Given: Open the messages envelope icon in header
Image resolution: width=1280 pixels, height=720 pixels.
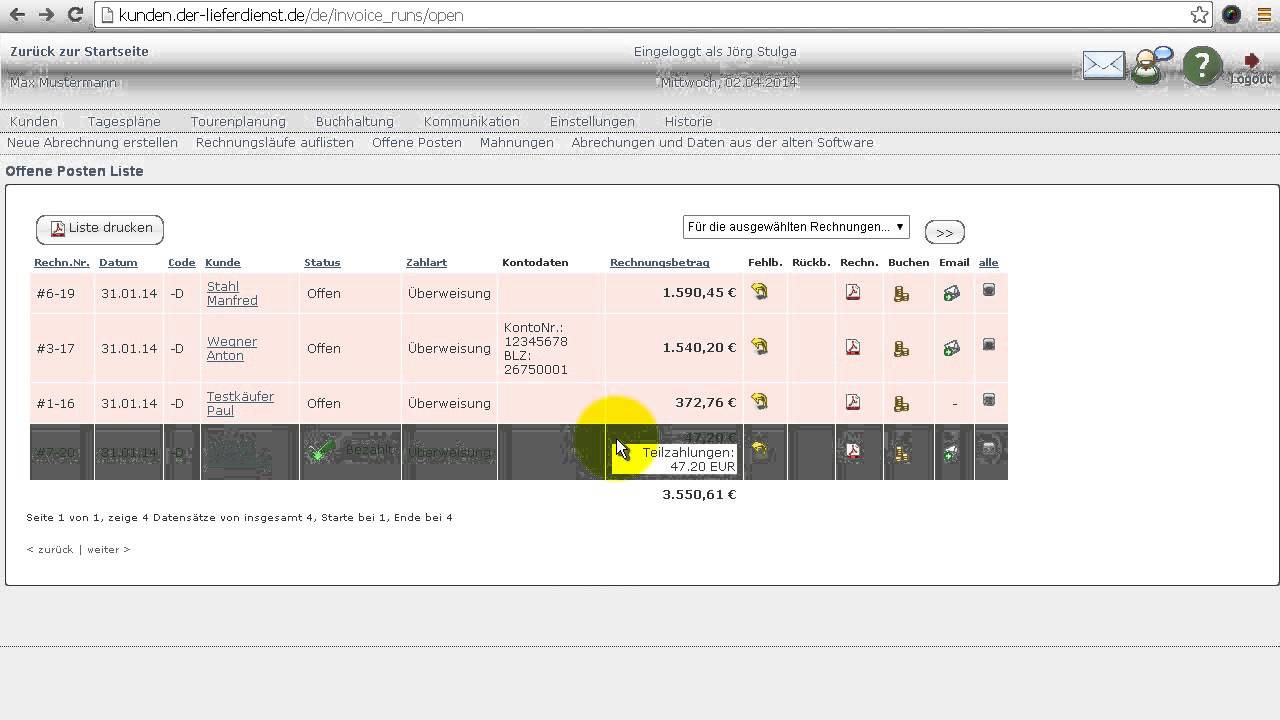Looking at the screenshot, I should tap(1104, 66).
